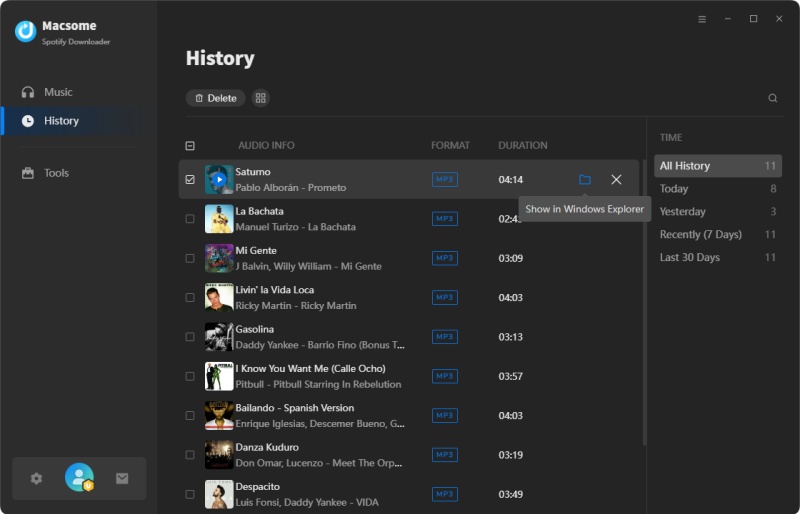Click the DURATION column header
The height and width of the screenshot is (514, 800).
[x=523, y=145]
